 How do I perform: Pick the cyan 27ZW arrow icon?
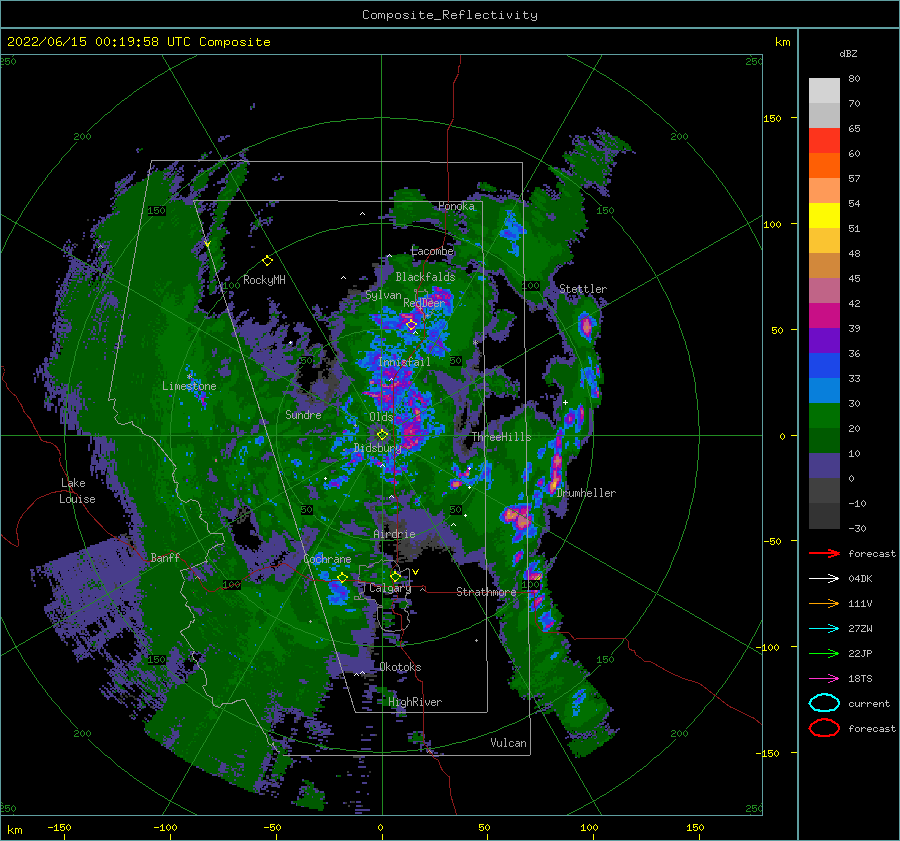pyautogui.click(x=824, y=629)
